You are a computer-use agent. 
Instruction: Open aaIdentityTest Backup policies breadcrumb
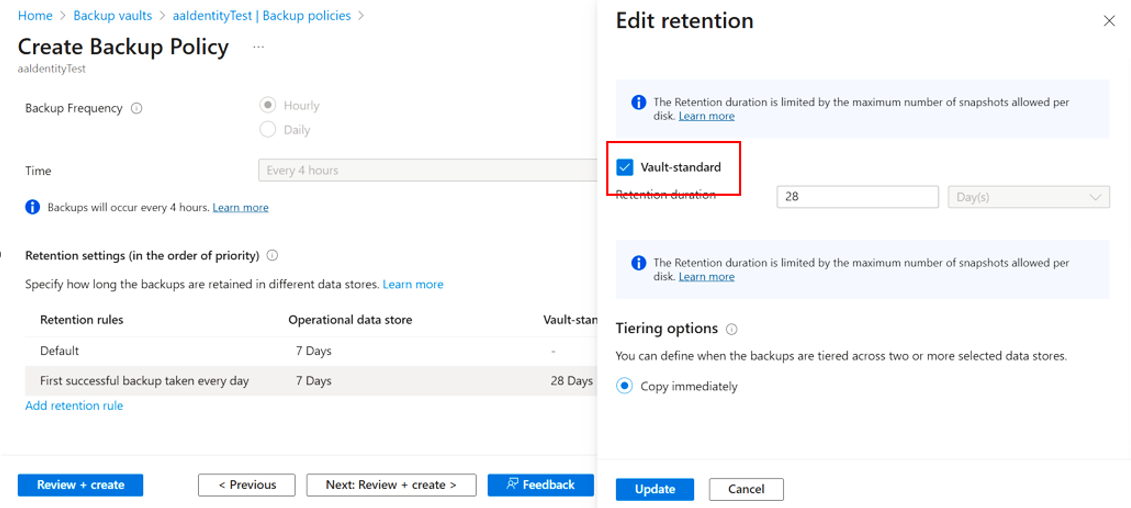pyautogui.click(x=263, y=16)
